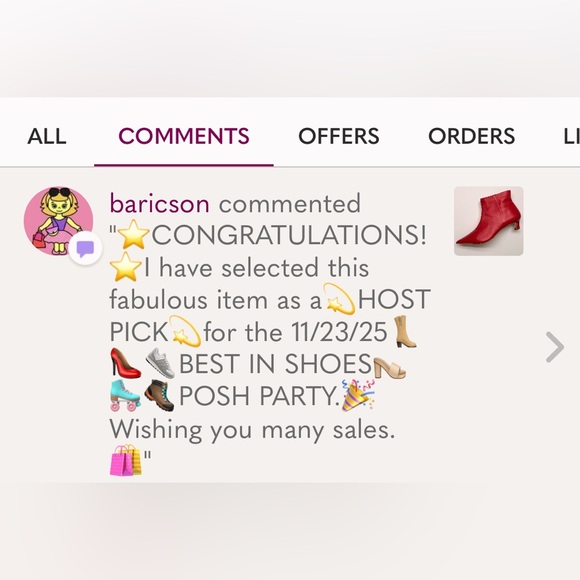Image resolution: width=580 pixels, height=580 pixels.
Task: Go to the ORDERS tab
Action: coord(472,136)
